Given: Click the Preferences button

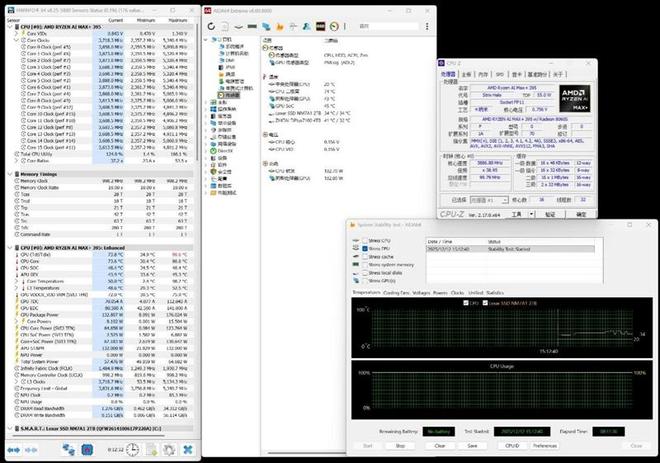Looking at the screenshot, I should [543, 445].
